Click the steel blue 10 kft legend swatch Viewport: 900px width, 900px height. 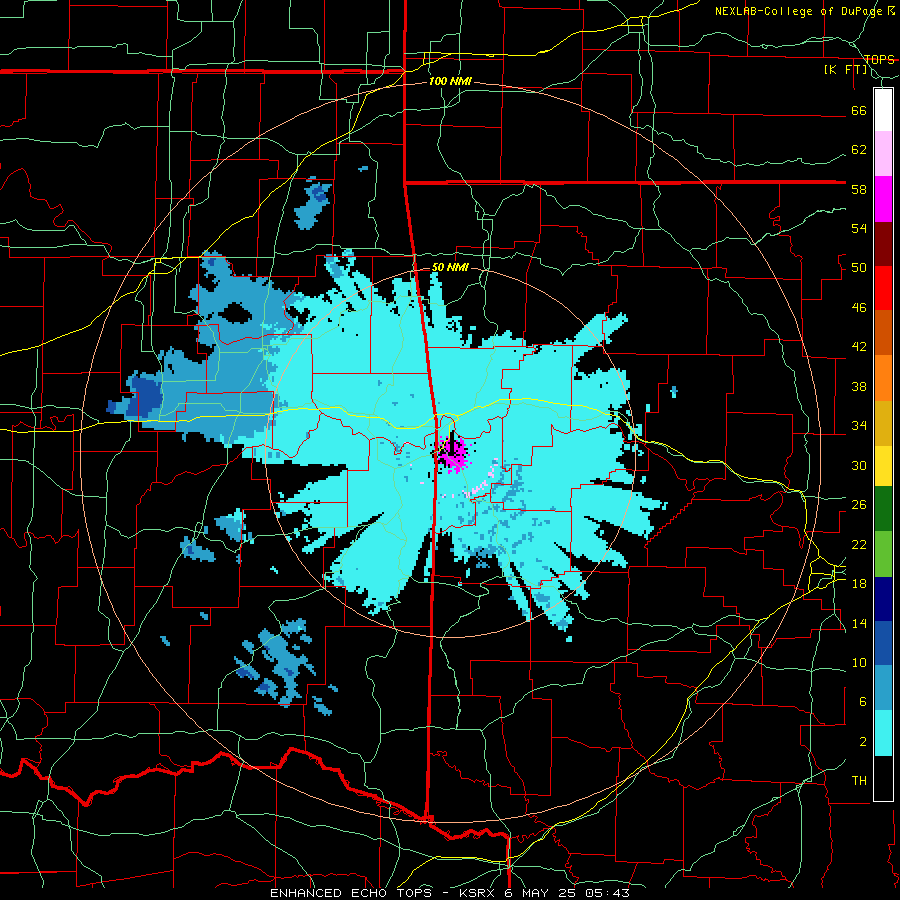pyautogui.click(x=883, y=688)
